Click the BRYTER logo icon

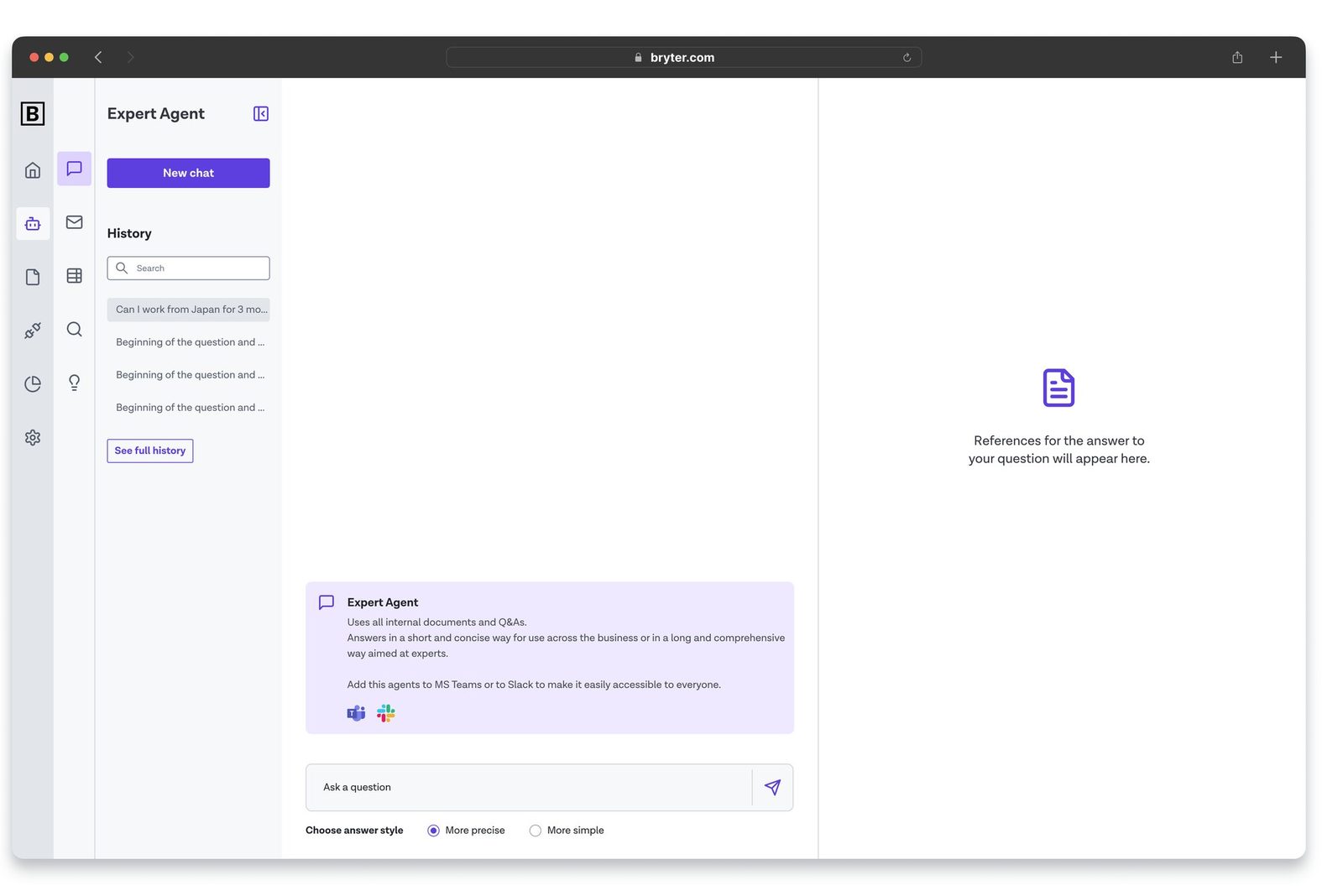[33, 113]
